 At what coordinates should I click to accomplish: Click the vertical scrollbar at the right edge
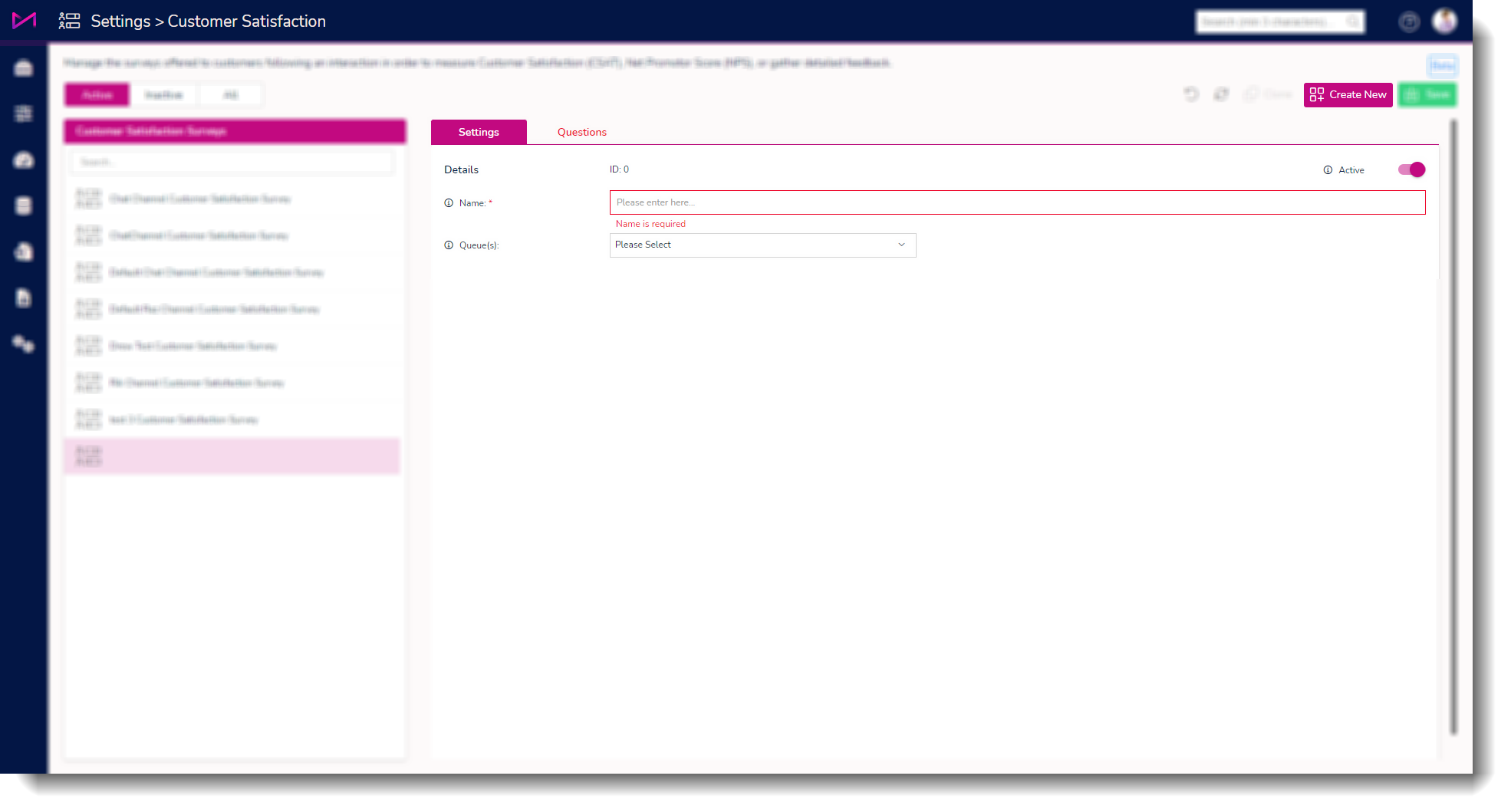pos(1453,426)
